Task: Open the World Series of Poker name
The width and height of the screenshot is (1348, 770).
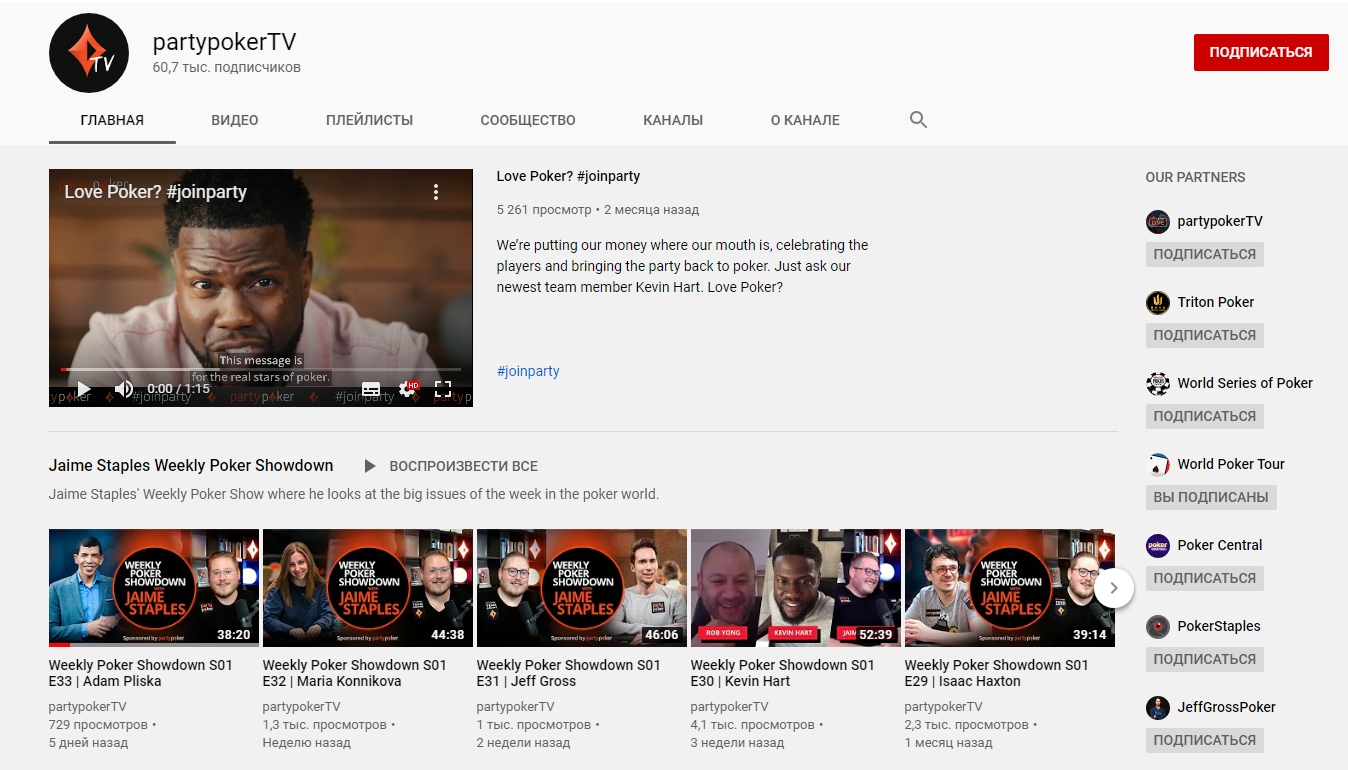Action: pyautogui.click(x=1245, y=383)
